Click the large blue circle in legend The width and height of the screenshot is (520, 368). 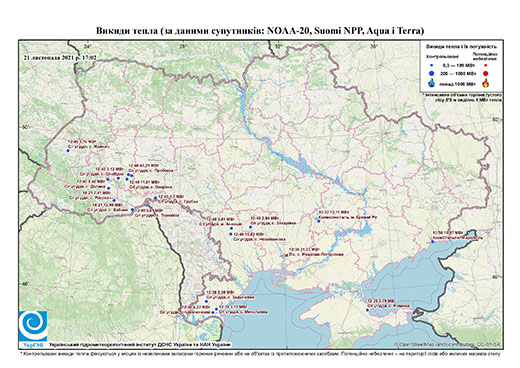[x=432, y=73]
